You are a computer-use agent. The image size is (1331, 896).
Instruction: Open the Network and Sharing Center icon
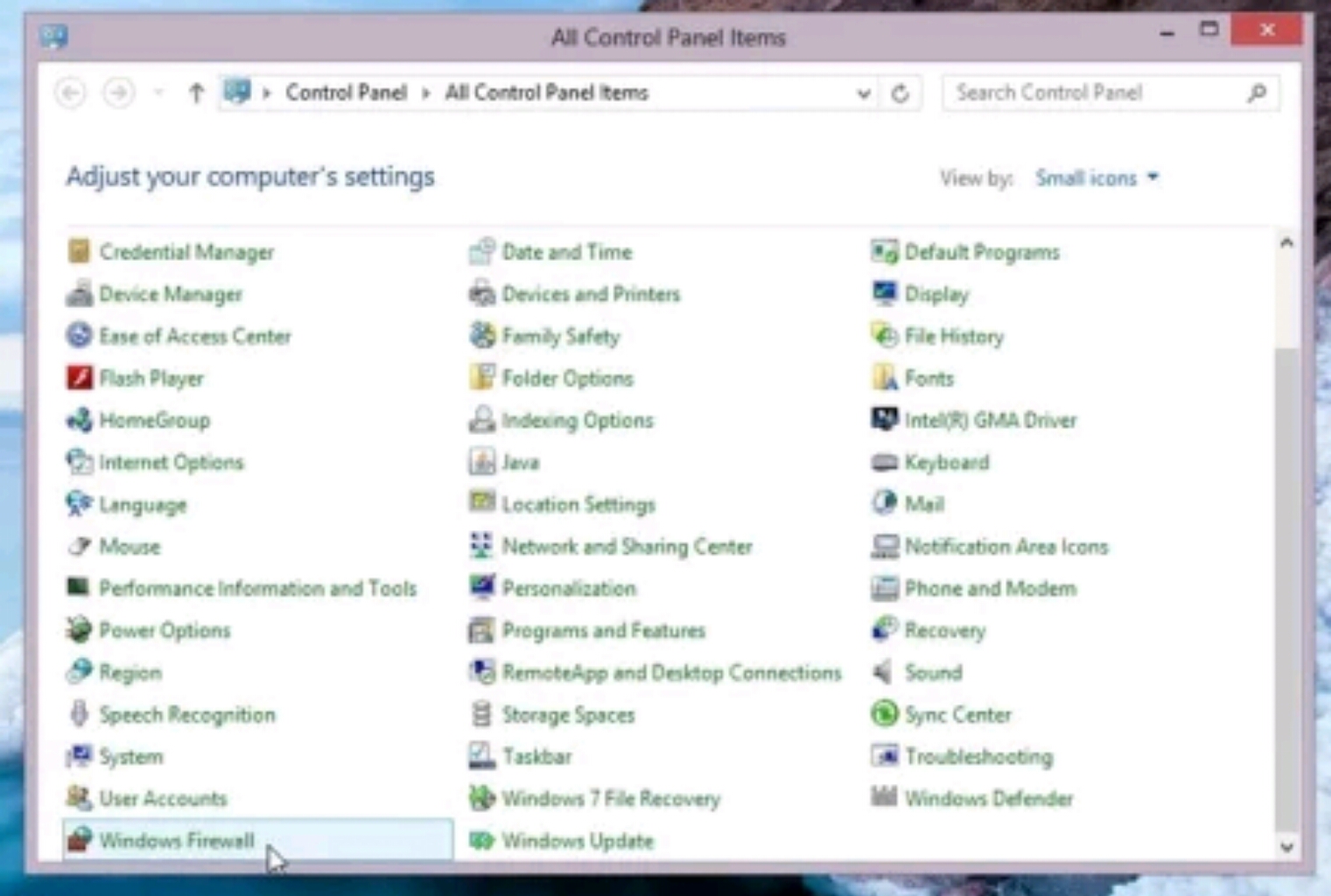[x=481, y=546]
